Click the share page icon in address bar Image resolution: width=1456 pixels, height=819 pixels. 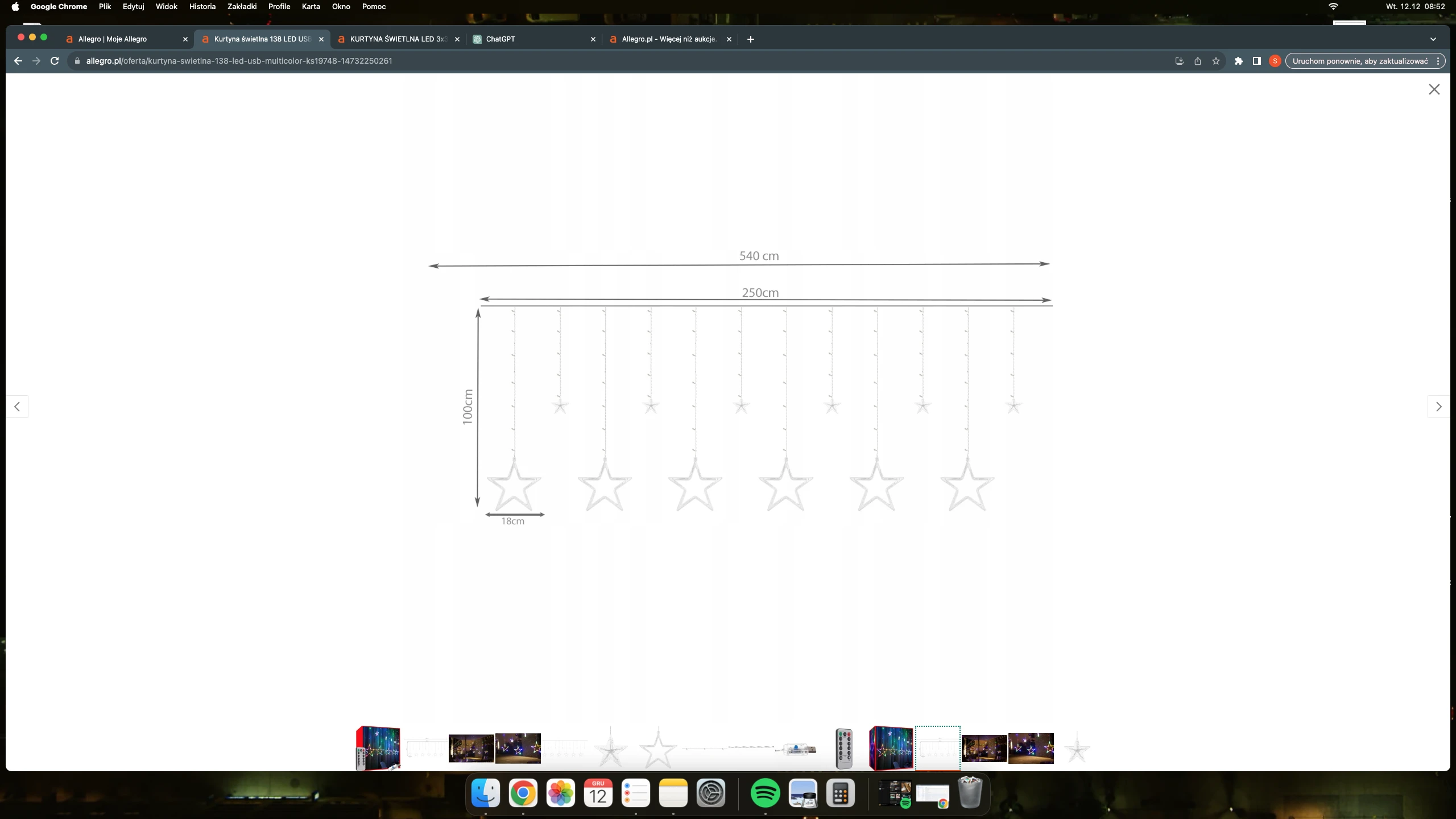1198,61
